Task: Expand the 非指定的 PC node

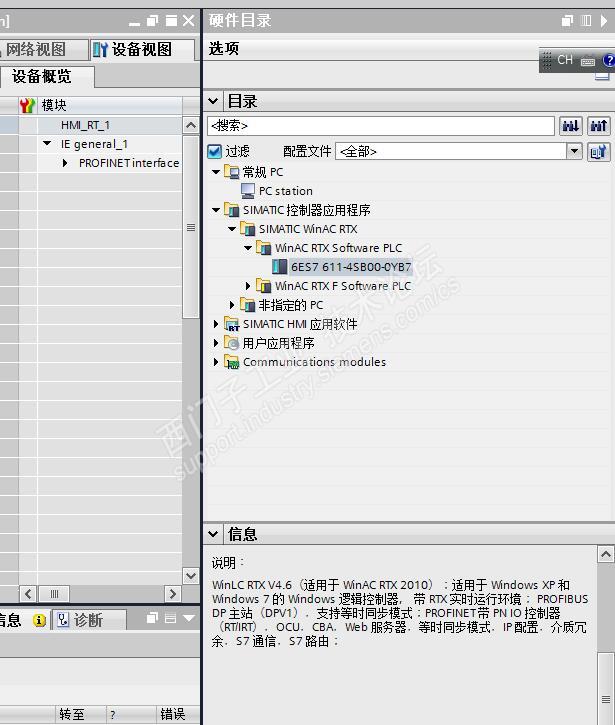Action: point(232,305)
